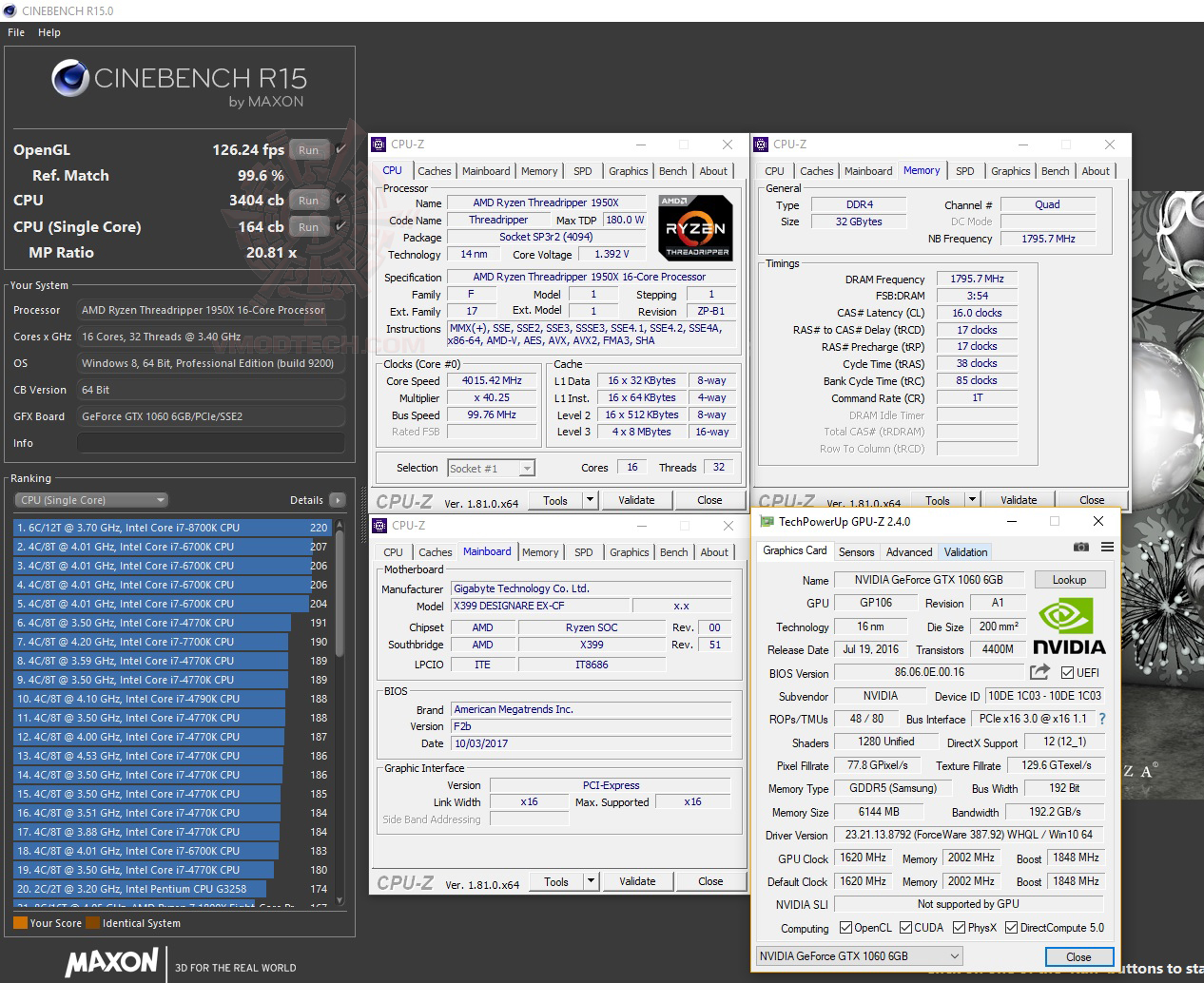Click the Lookup button in GPU-Z

coord(1069,579)
